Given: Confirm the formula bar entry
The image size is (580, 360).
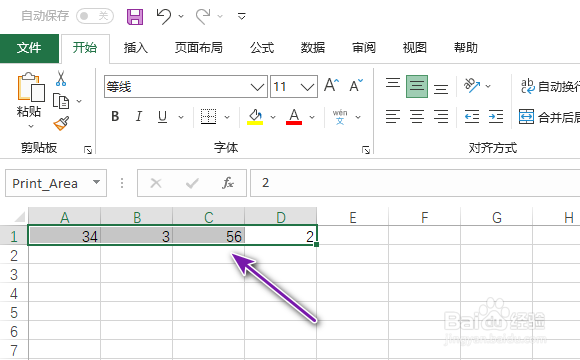Looking at the screenshot, I should click(x=192, y=183).
